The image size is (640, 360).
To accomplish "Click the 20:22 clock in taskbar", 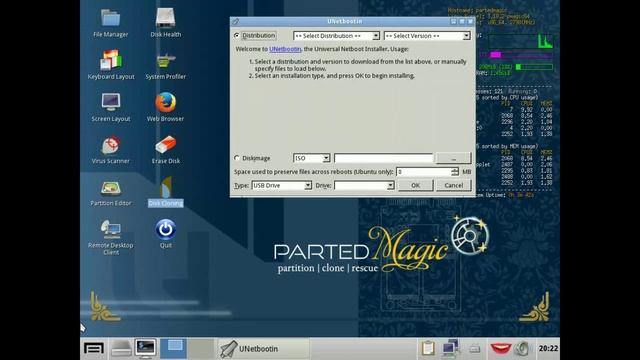I will pyautogui.click(x=548, y=349).
